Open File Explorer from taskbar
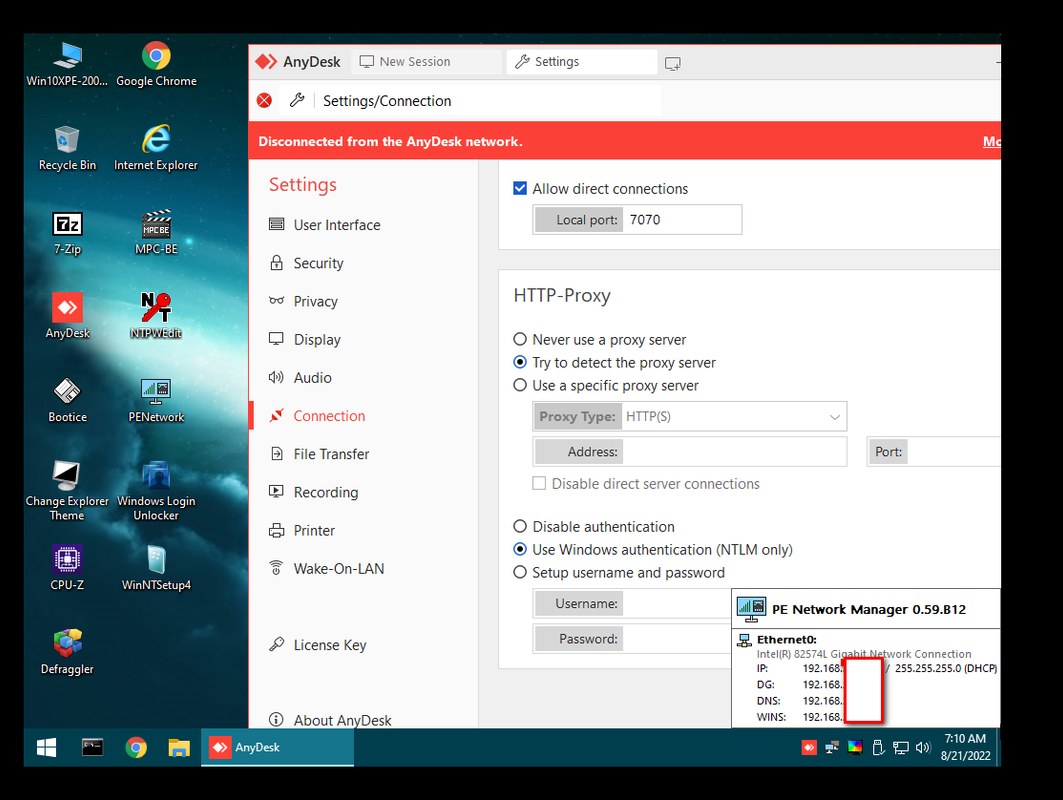 [x=179, y=747]
